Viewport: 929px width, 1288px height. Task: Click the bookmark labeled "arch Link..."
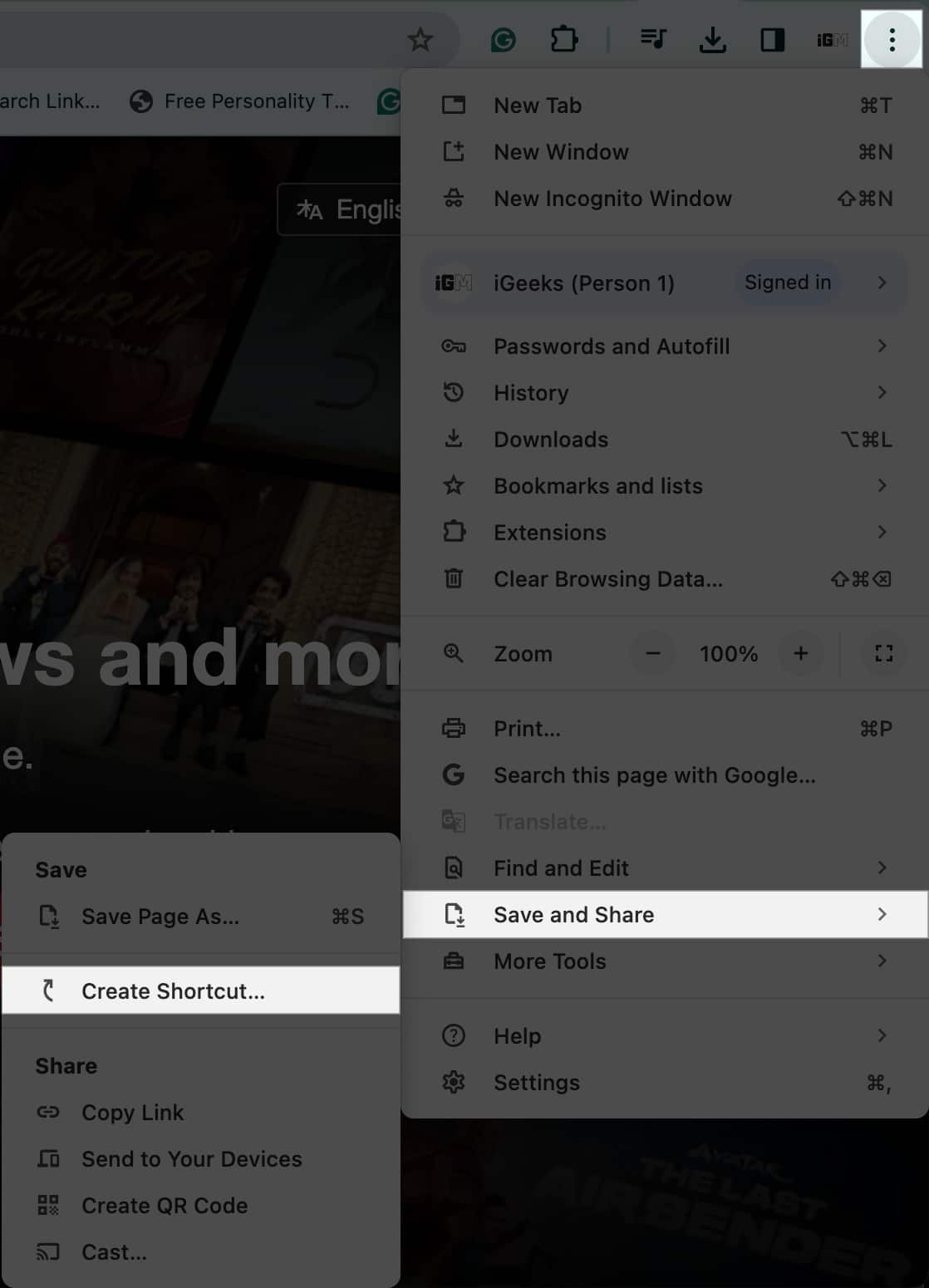pyautogui.click(x=50, y=101)
